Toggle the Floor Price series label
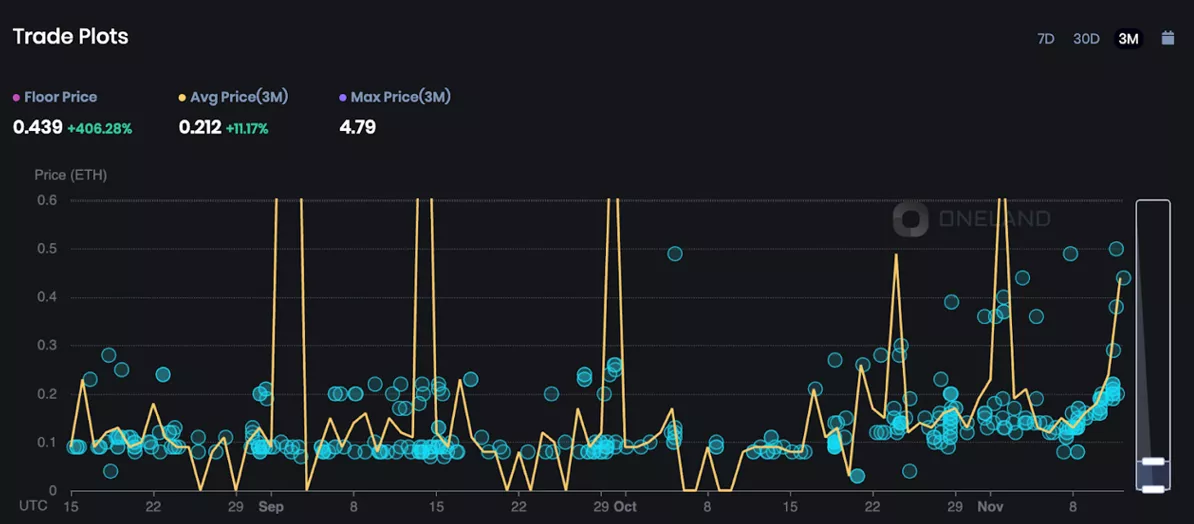Viewport: 1194px width, 524px height. 60,98
